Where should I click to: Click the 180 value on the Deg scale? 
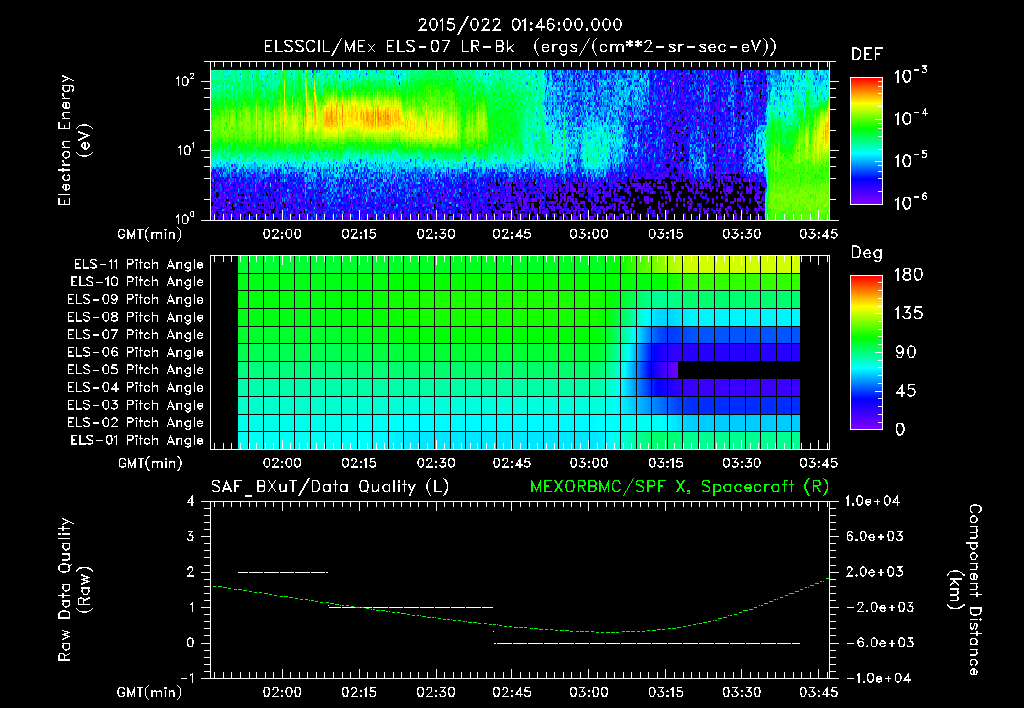908,275
